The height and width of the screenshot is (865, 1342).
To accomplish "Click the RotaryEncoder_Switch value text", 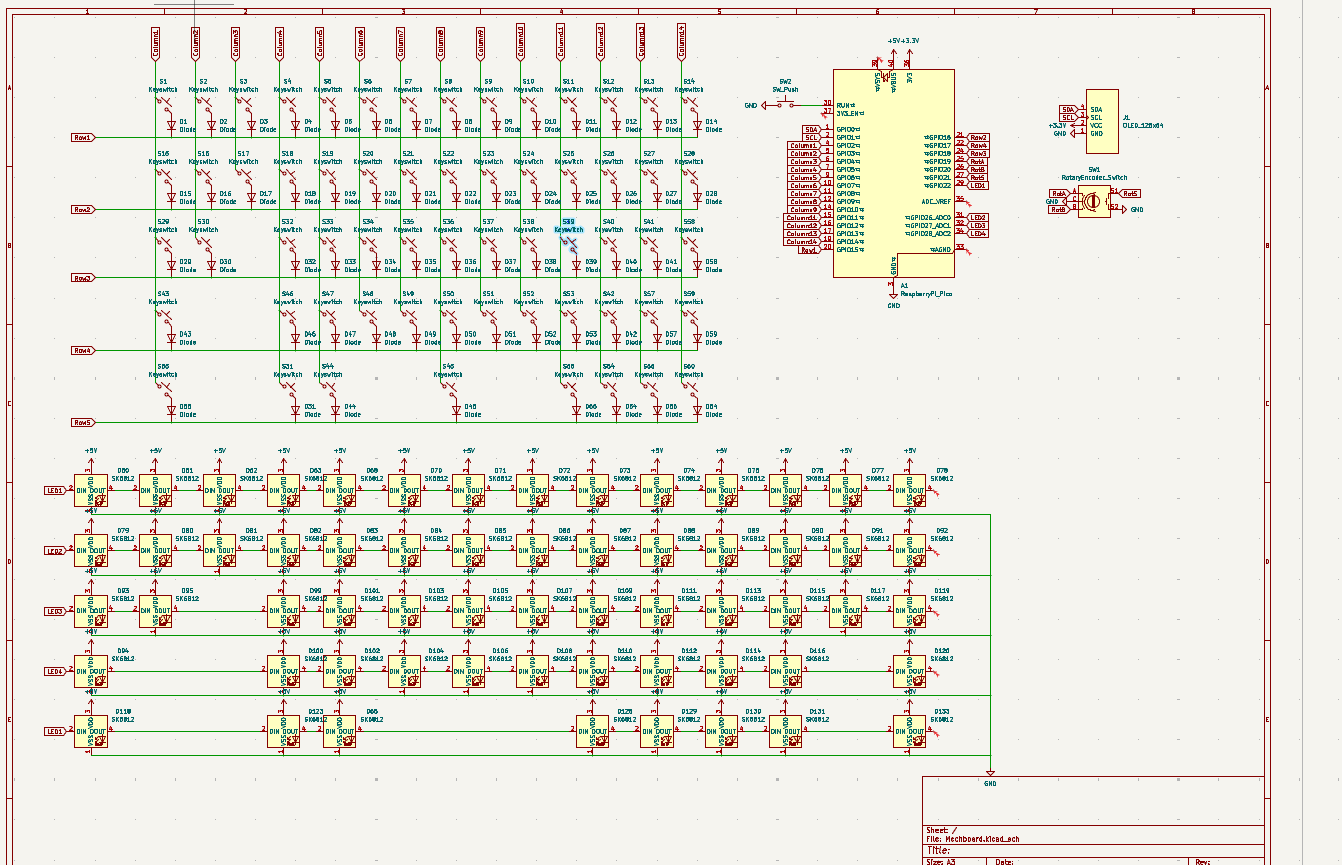I will pyautogui.click(x=1094, y=177).
